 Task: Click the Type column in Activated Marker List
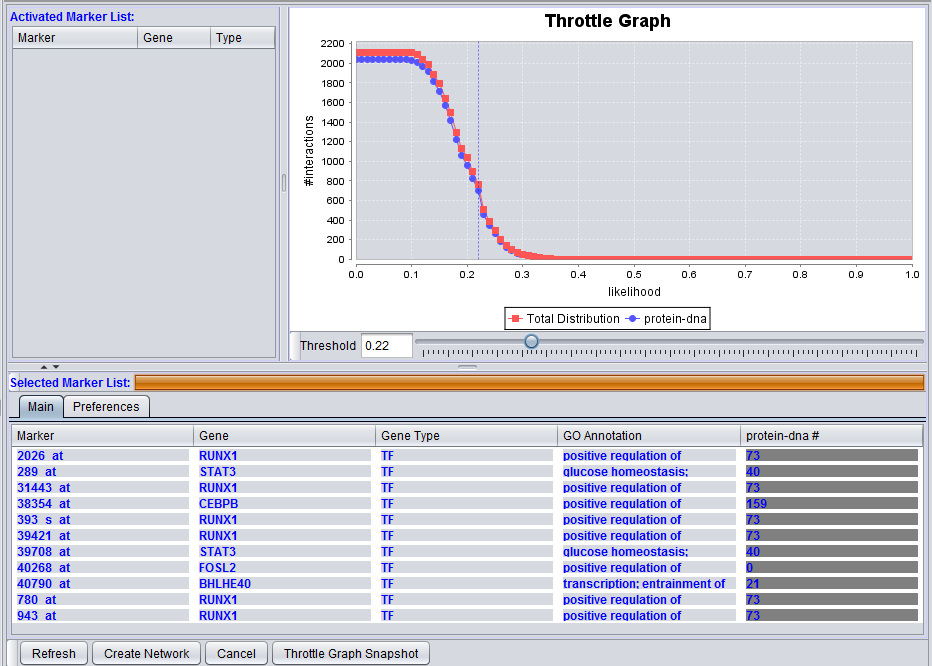click(241, 38)
